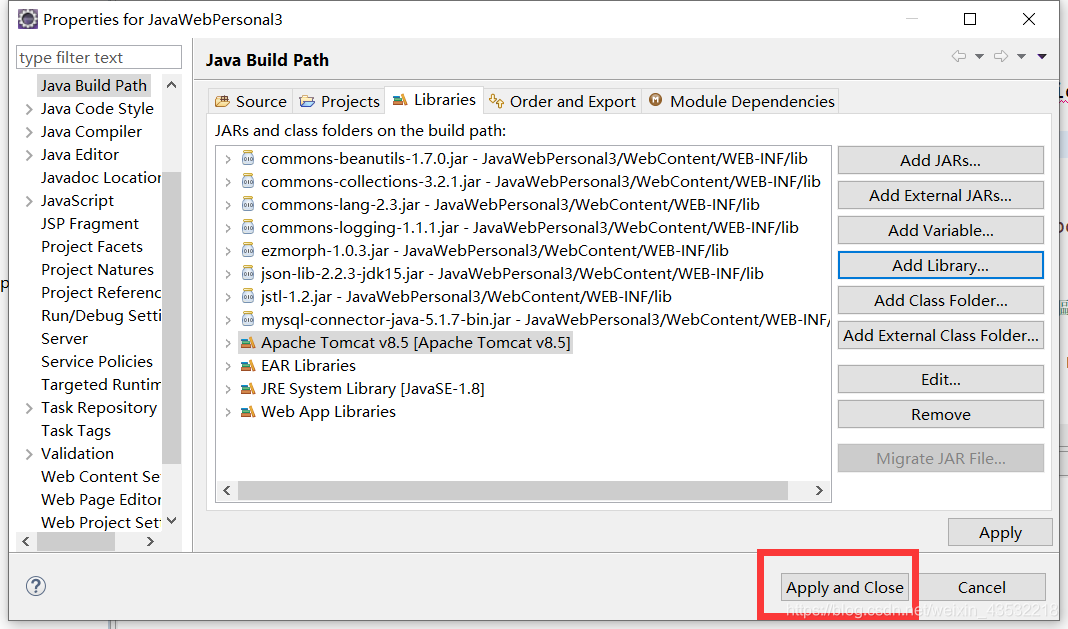Expand the commons-beanutils-1.7.0.jar entry
Viewport: 1068px width, 629px height.
228,158
